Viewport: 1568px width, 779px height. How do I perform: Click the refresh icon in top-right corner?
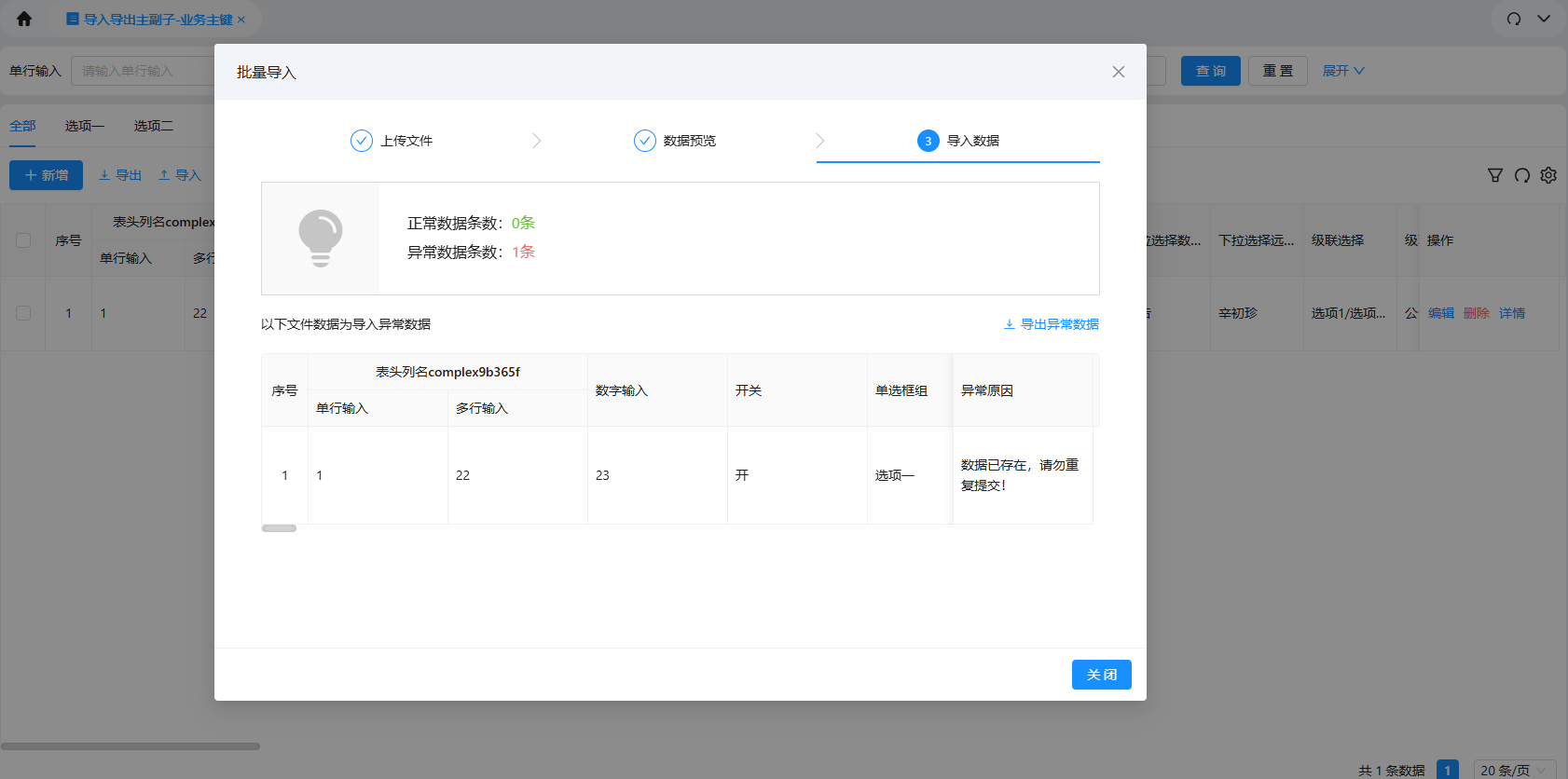pyautogui.click(x=1514, y=19)
